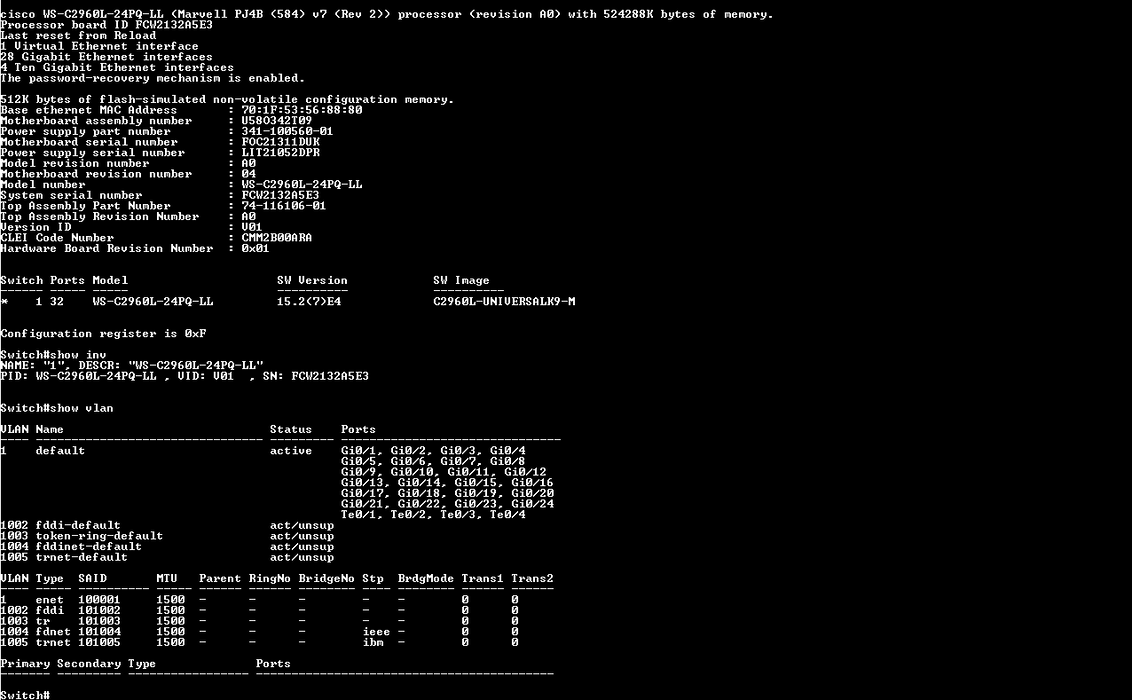Click the Switch# prompt at the bottom
Viewport: 1132px width, 700px height.
coord(25,694)
